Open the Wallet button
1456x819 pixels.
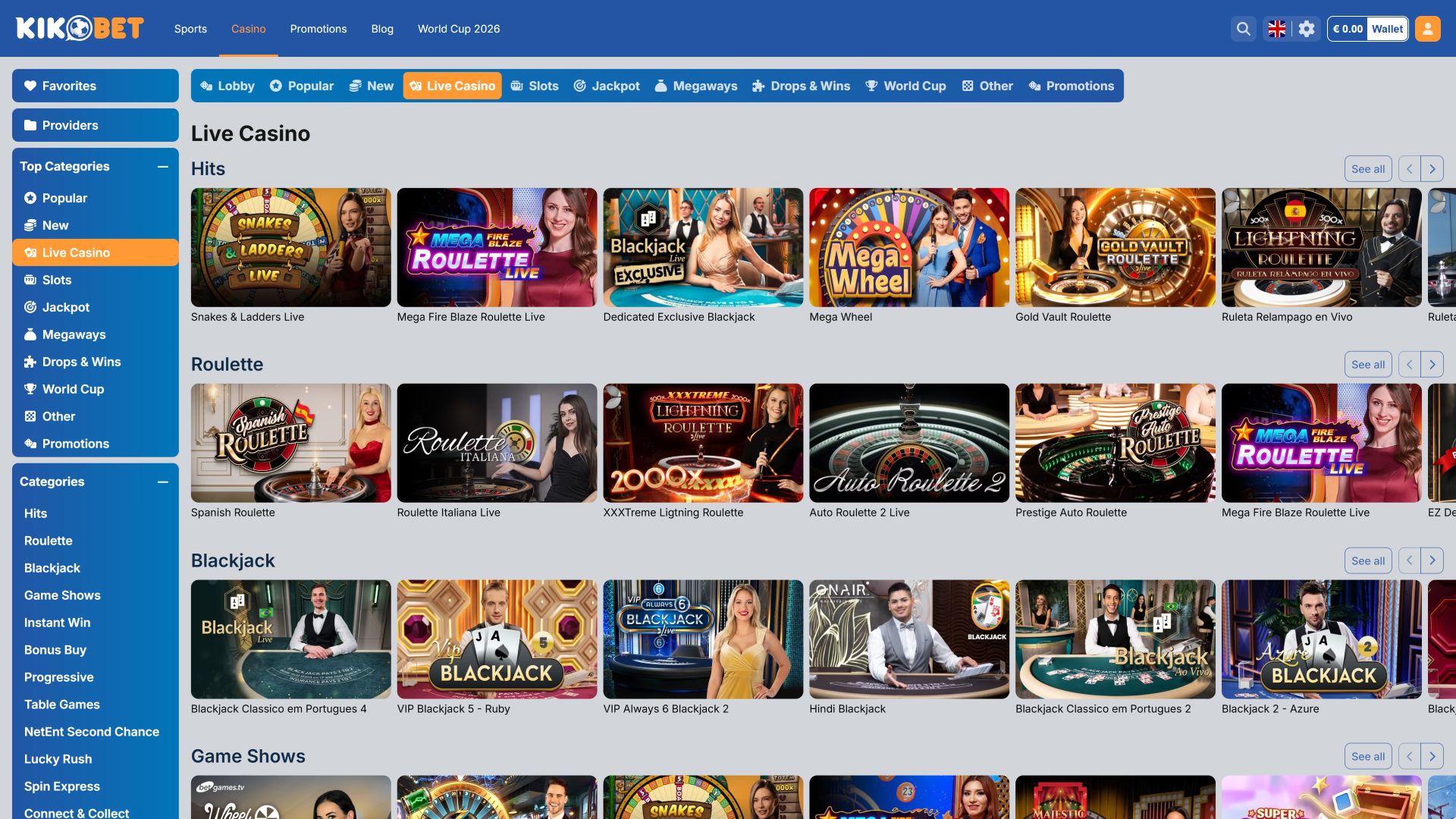click(1387, 29)
